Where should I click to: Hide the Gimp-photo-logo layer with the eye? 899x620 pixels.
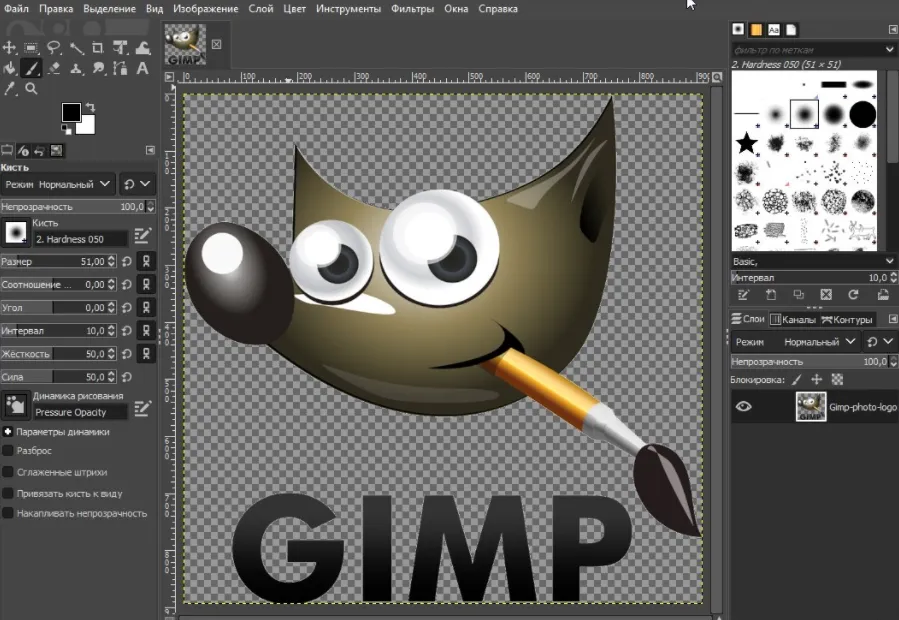coord(744,407)
